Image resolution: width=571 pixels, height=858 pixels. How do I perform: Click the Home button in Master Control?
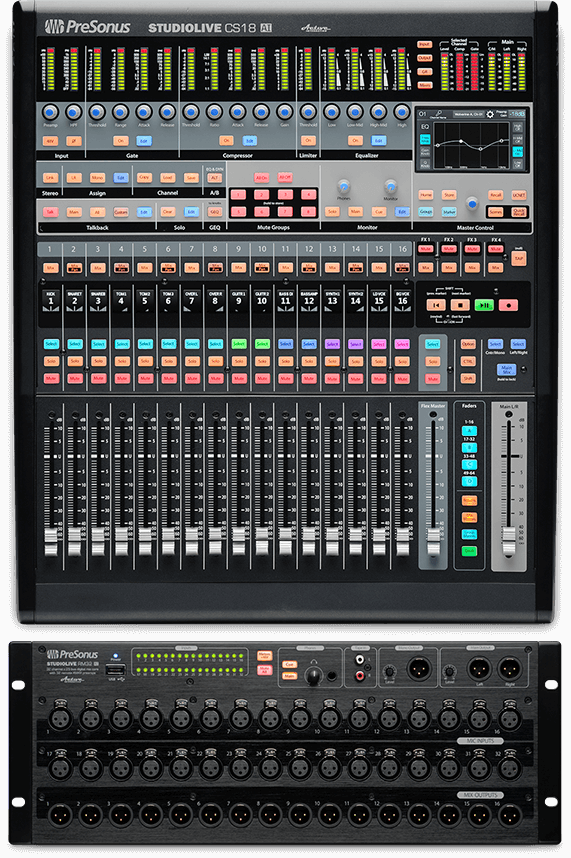tap(426, 195)
